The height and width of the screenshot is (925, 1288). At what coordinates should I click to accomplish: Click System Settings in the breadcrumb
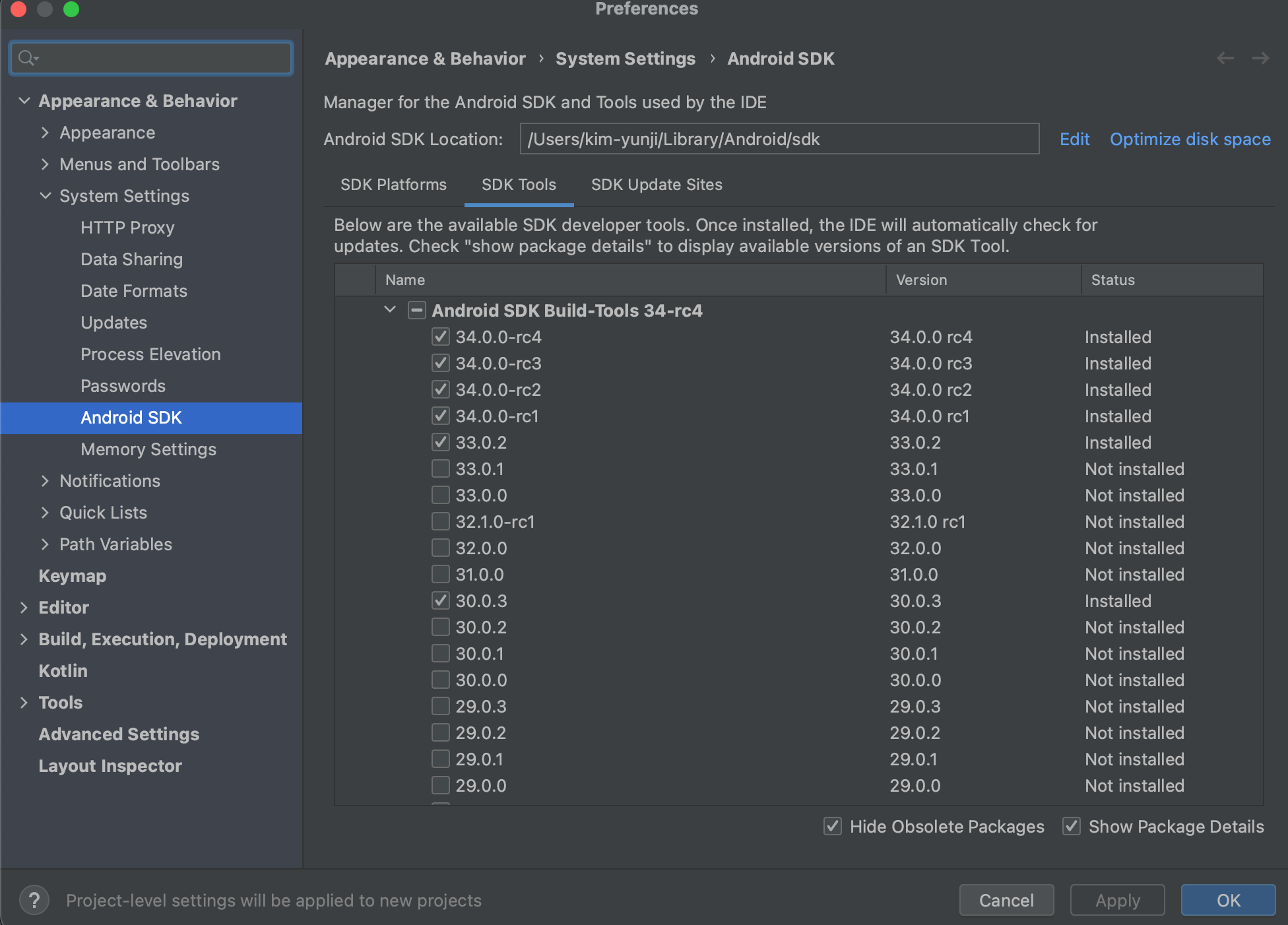(x=626, y=59)
